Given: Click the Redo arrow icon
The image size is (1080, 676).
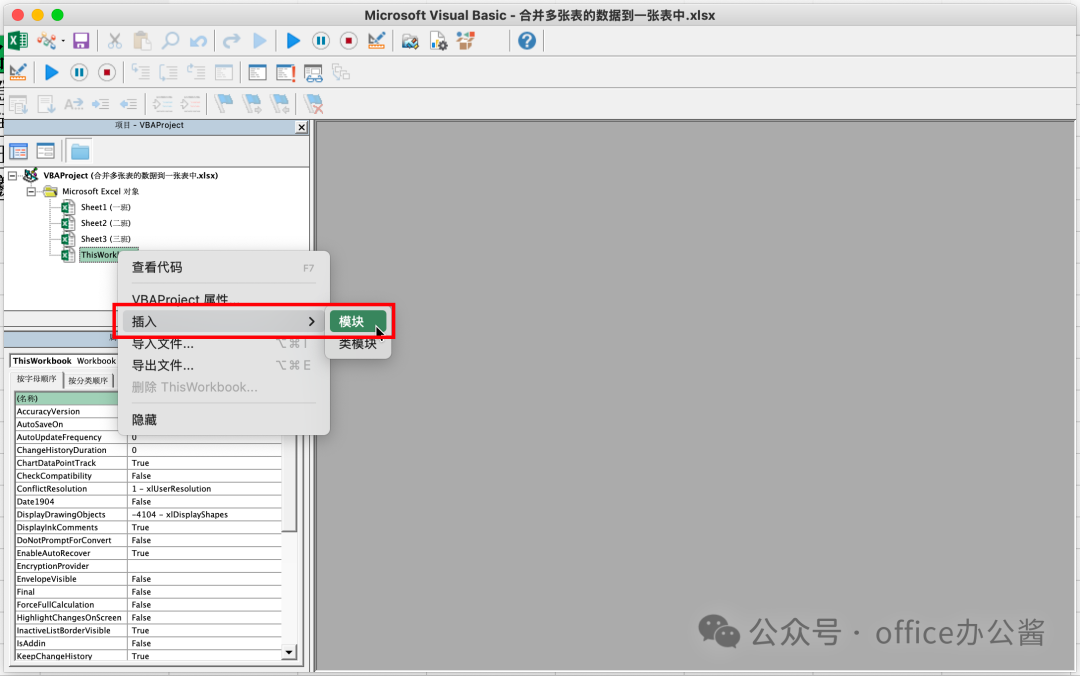Looking at the screenshot, I should coord(231,41).
